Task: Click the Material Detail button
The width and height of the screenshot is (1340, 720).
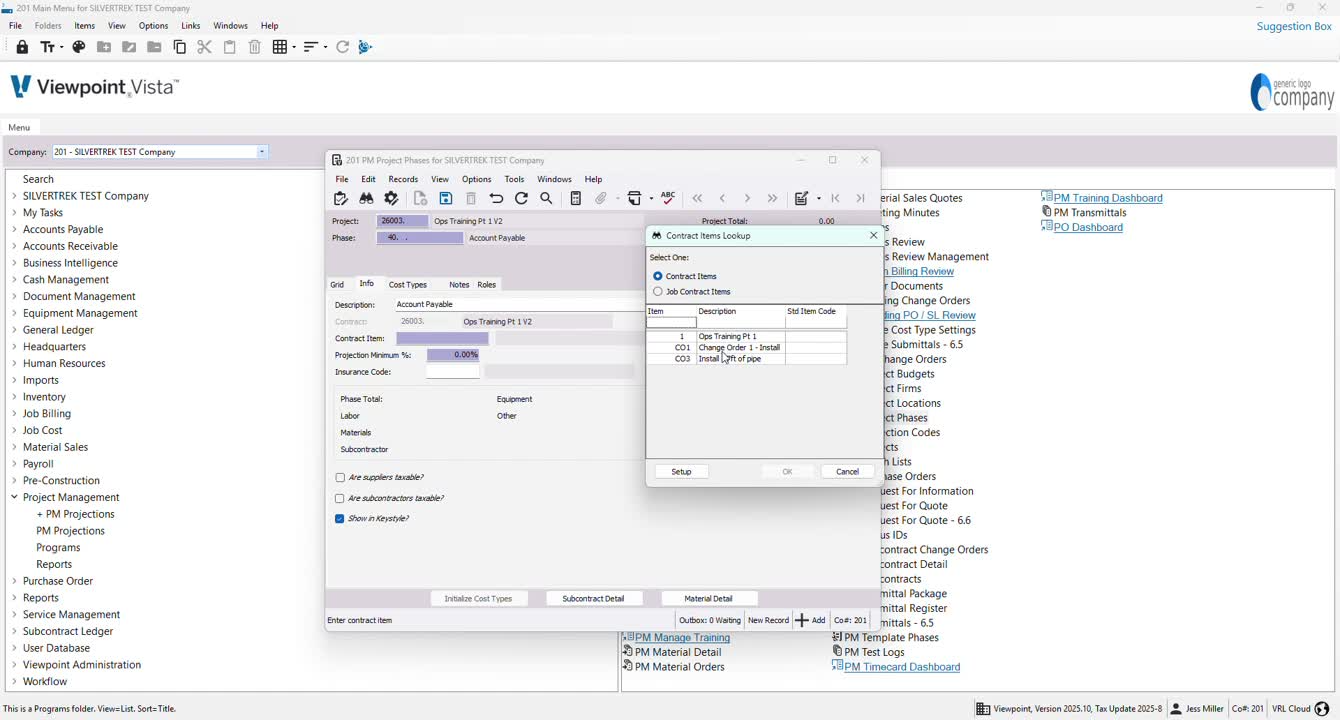Action: (708, 599)
